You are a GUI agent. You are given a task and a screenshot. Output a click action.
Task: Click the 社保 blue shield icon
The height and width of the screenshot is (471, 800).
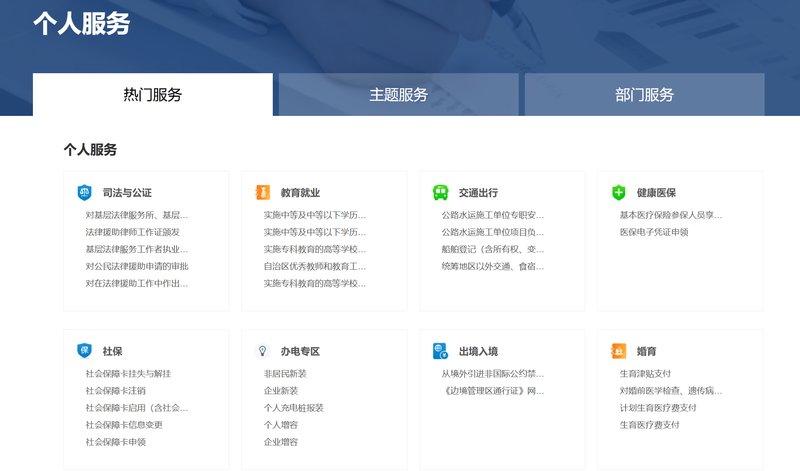pos(84,351)
